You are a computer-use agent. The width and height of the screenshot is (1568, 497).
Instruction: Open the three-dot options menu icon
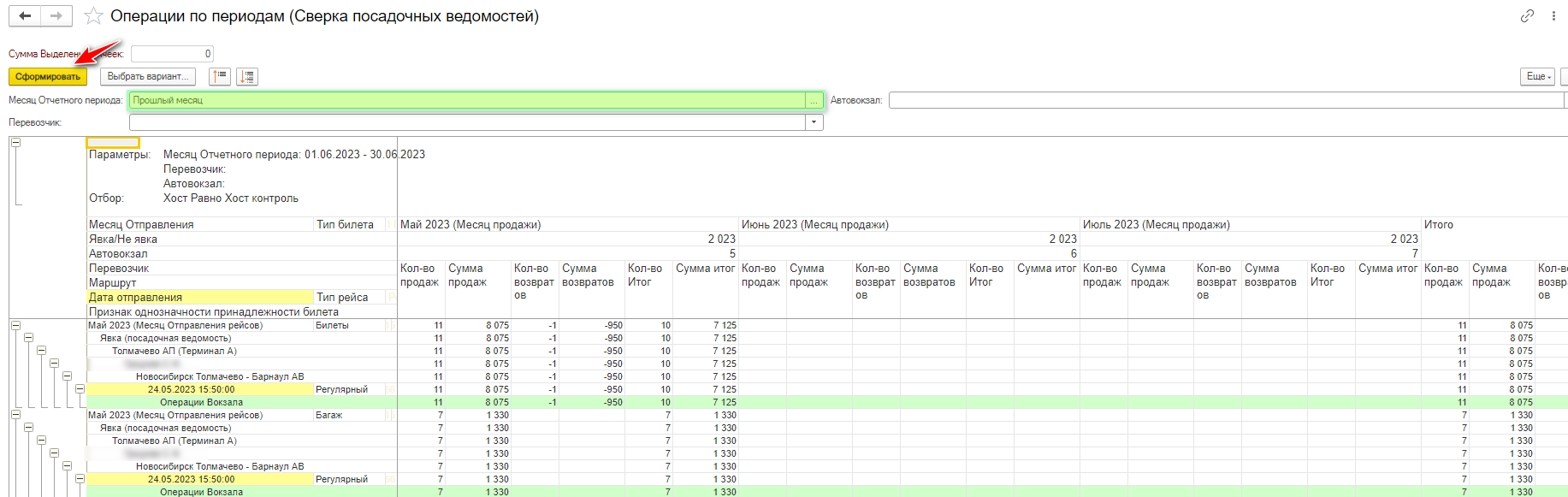coord(1553,16)
